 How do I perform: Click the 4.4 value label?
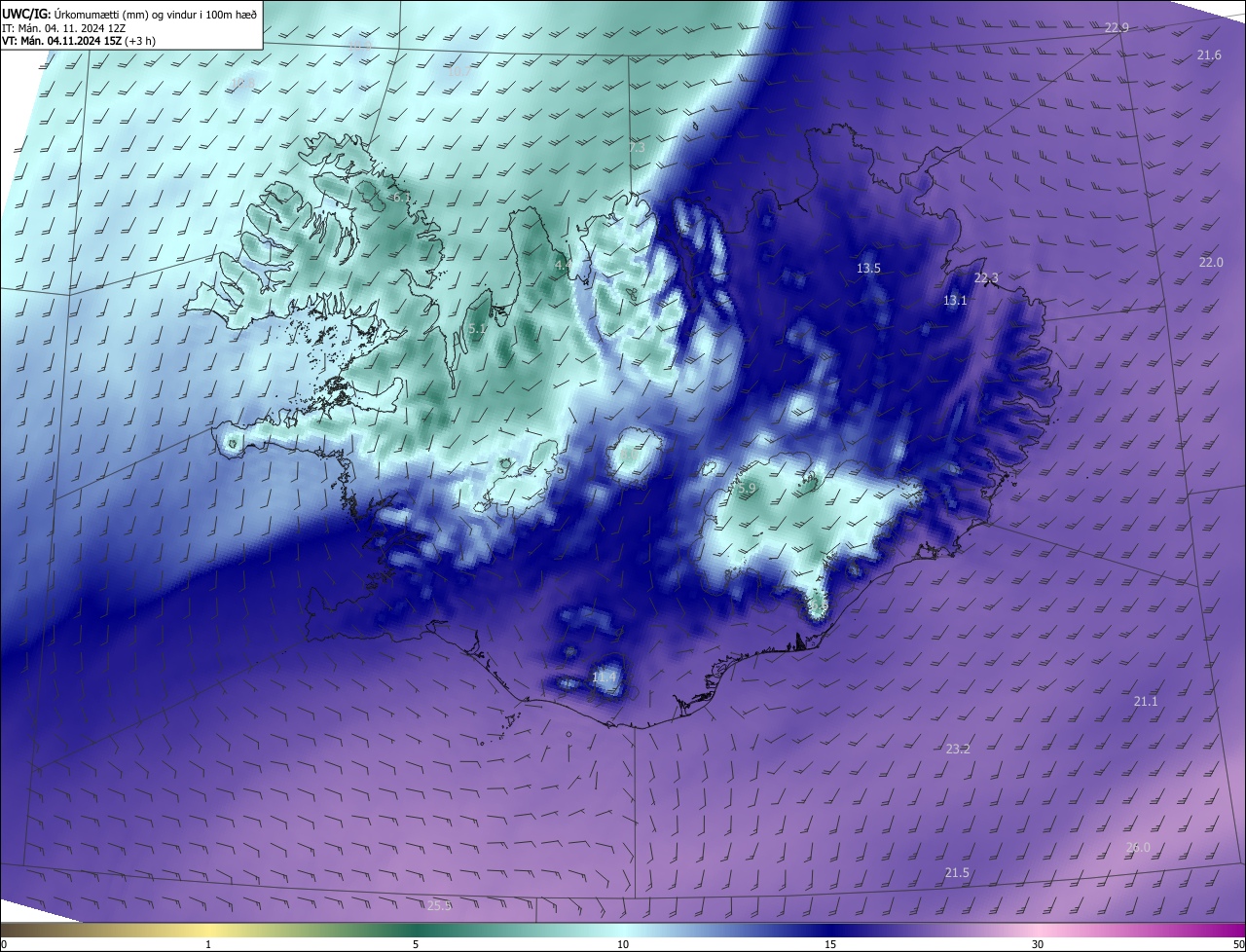(563, 265)
